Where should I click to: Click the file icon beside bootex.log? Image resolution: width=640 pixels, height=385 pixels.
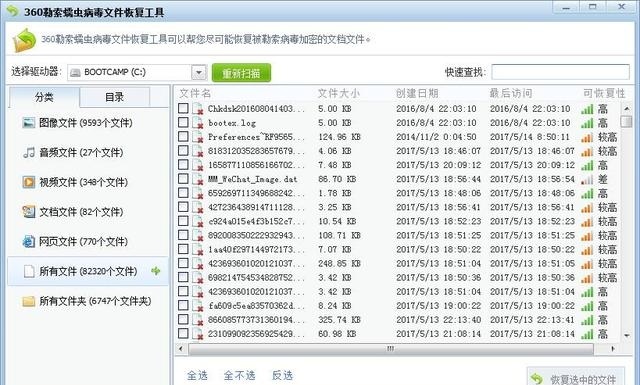(x=198, y=123)
